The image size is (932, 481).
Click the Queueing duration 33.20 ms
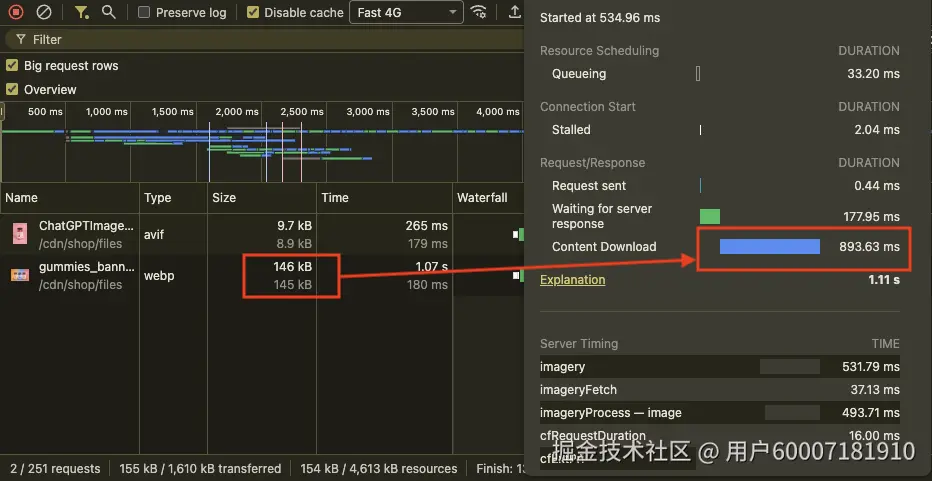[873, 74]
